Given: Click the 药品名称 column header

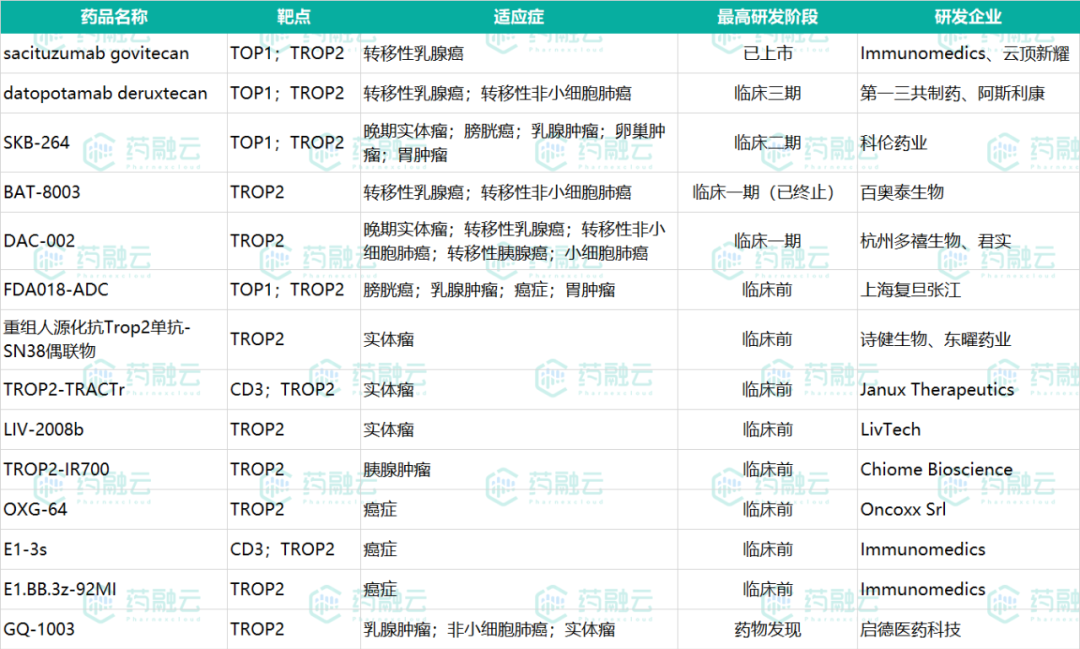Looking at the screenshot, I should [x=114, y=17].
